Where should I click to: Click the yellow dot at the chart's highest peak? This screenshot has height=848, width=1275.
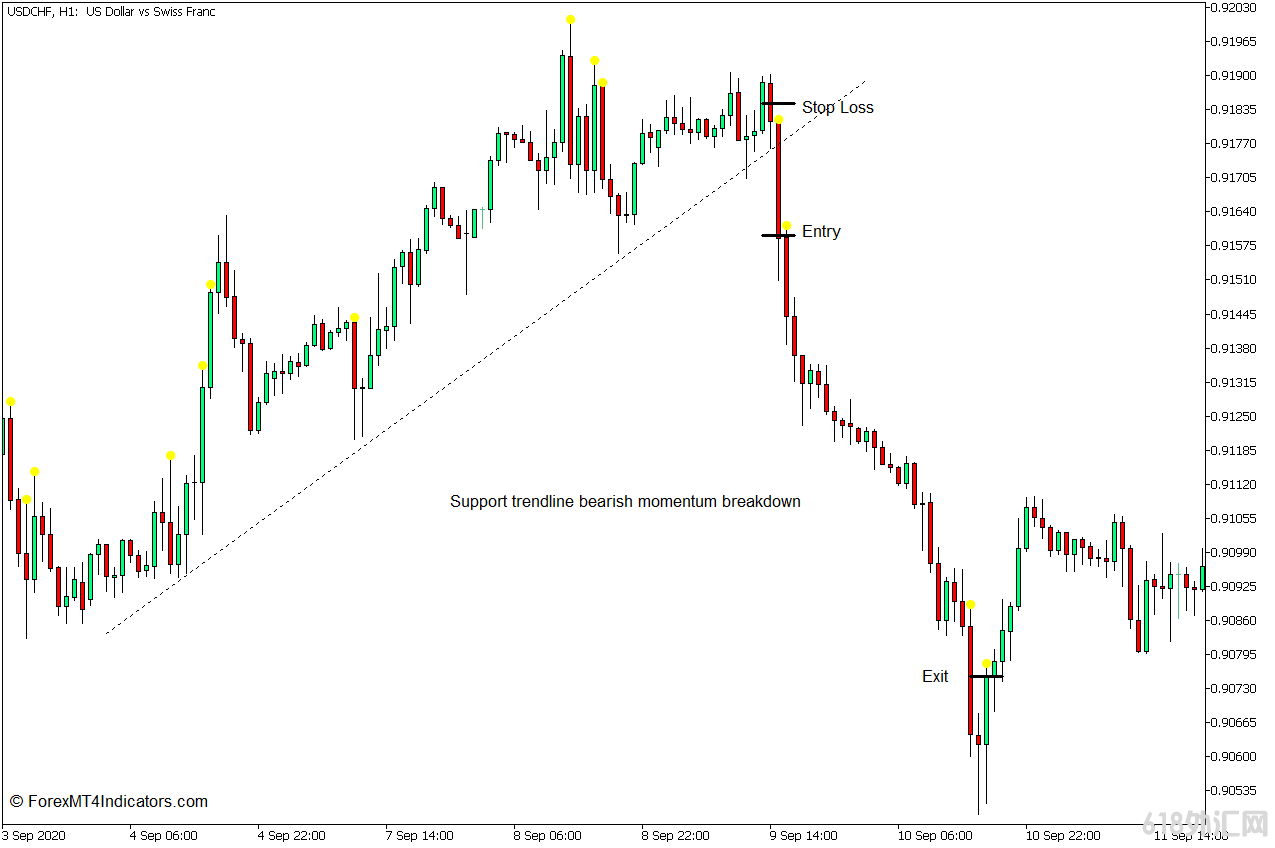pyautogui.click(x=570, y=20)
